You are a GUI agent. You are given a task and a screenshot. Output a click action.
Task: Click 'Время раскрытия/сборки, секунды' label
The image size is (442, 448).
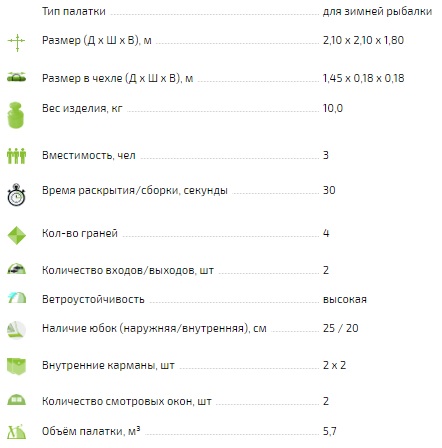point(135,190)
